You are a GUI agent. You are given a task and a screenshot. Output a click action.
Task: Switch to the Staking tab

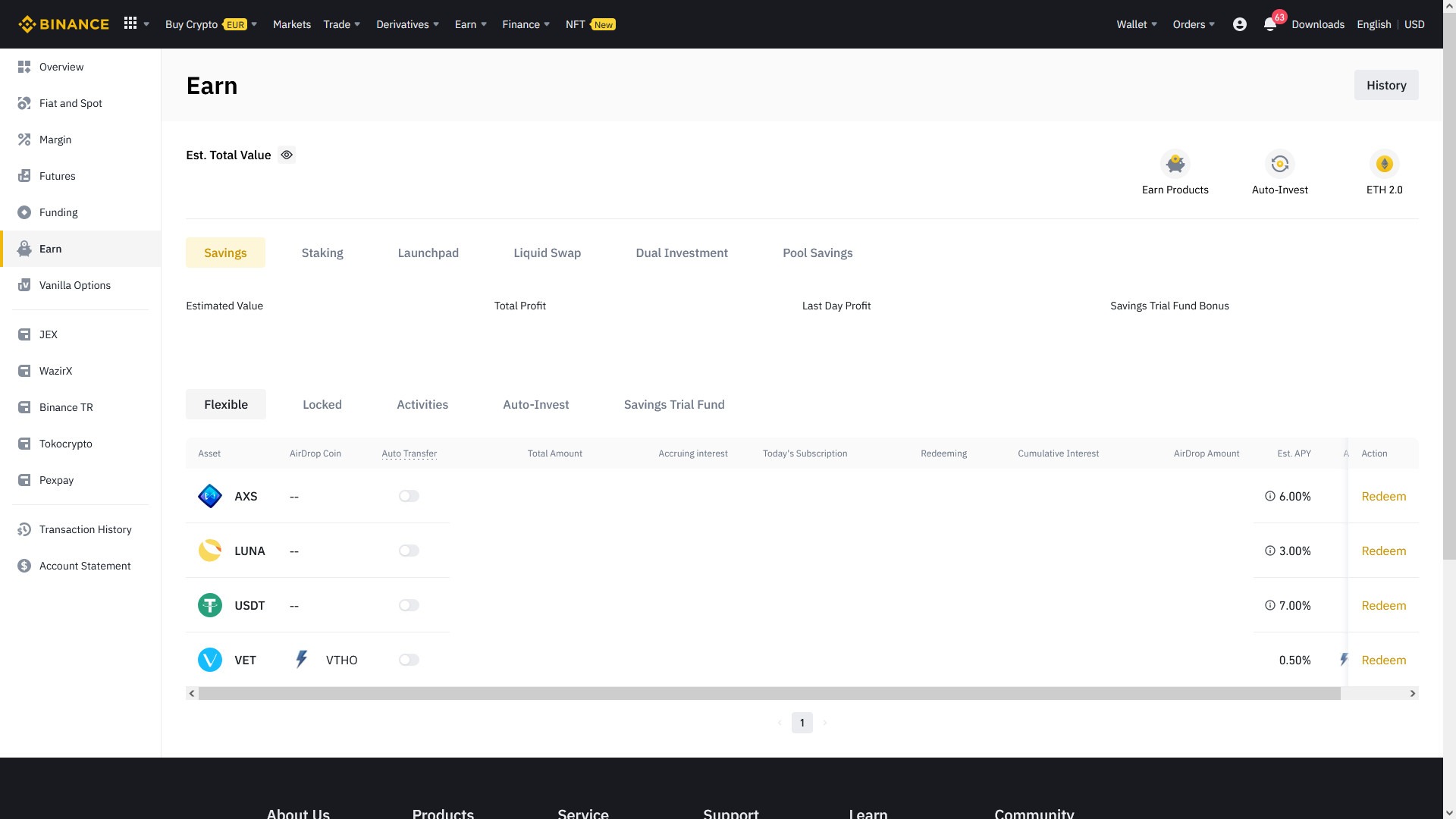(x=322, y=253)
